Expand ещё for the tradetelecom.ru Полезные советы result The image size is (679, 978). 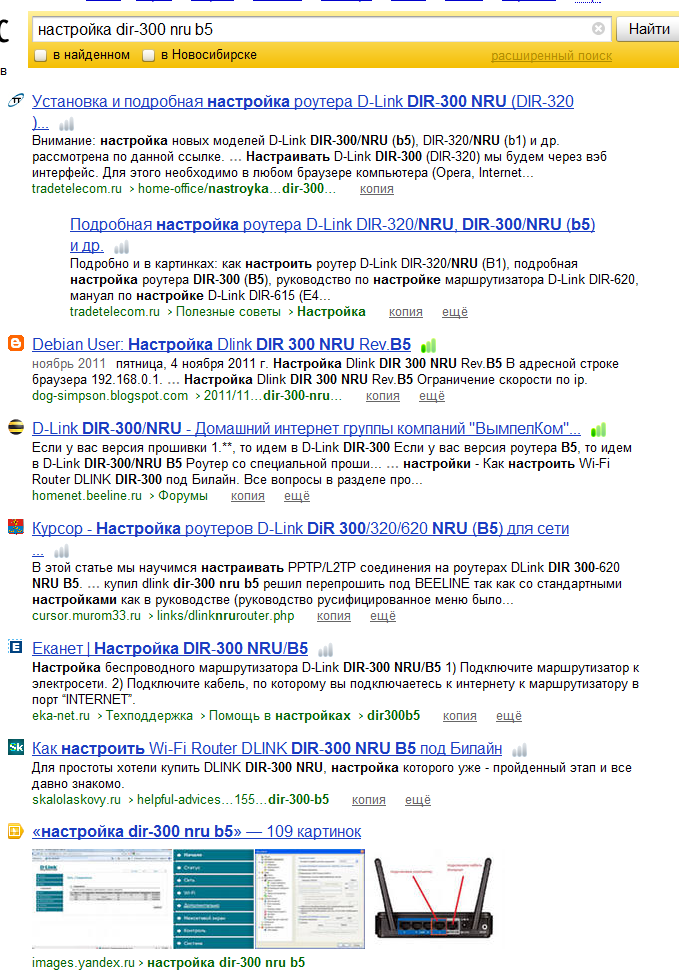point(455,312)
